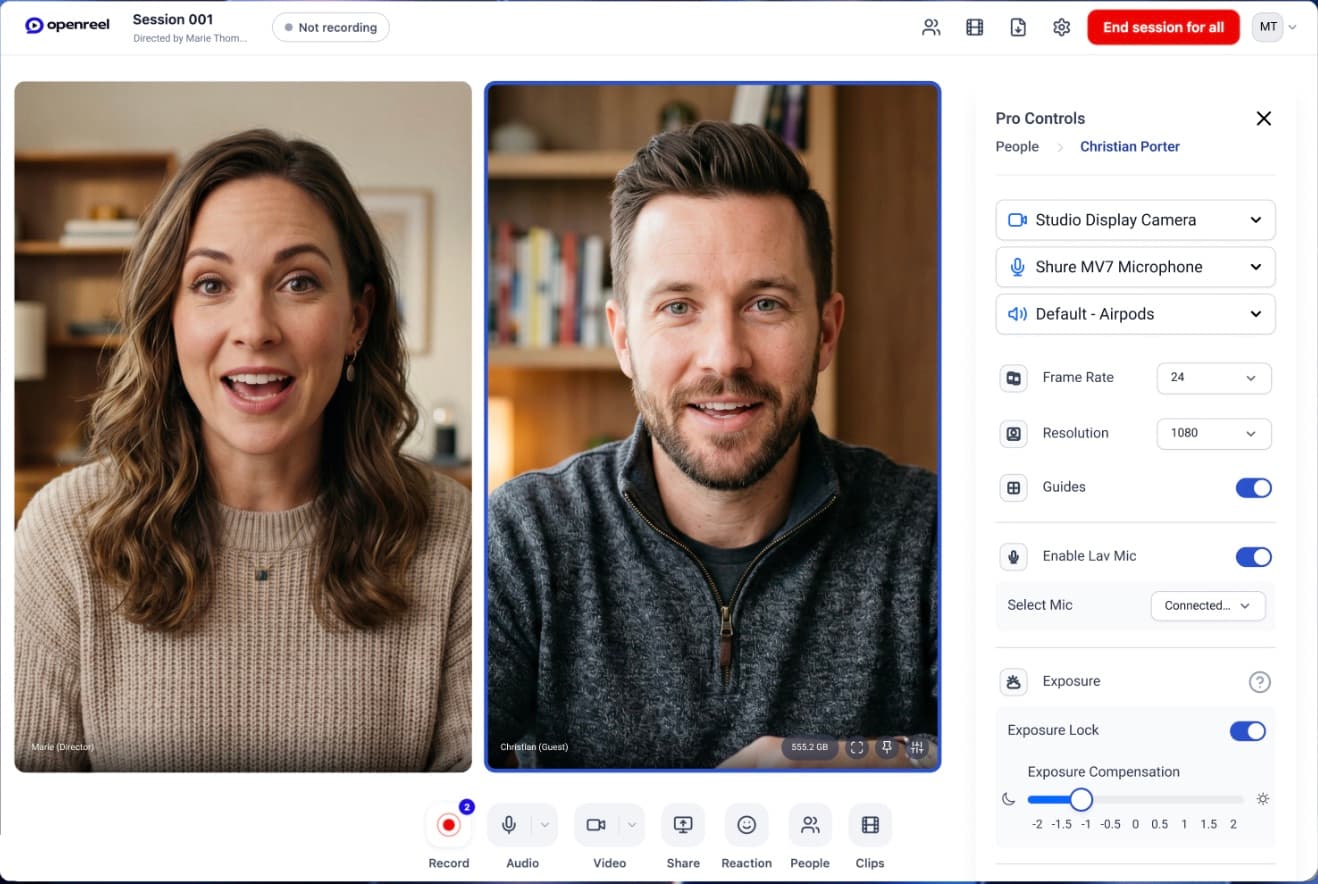Open the Reaction smiley menu
This screenshot has width=1318, height=884.
pos(746,825)
